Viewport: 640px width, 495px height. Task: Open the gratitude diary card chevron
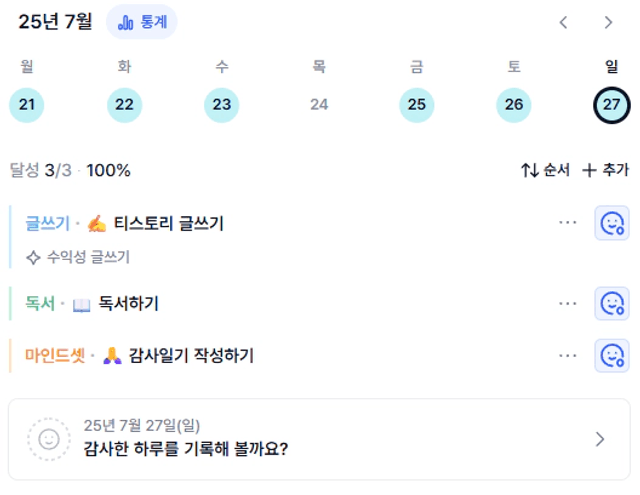coord(600,439)
